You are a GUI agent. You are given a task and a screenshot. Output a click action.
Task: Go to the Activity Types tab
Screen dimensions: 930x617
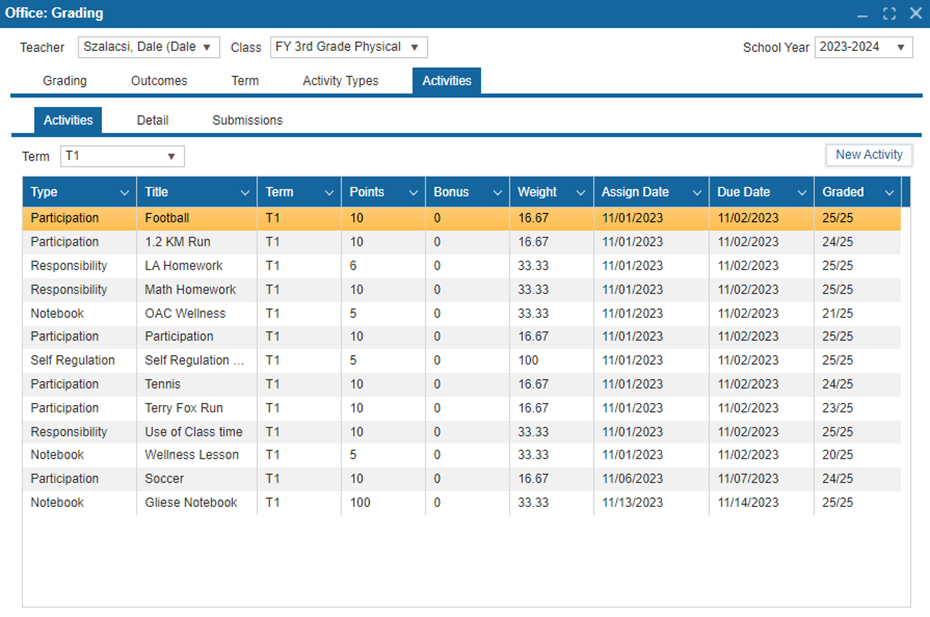[340, 81]
